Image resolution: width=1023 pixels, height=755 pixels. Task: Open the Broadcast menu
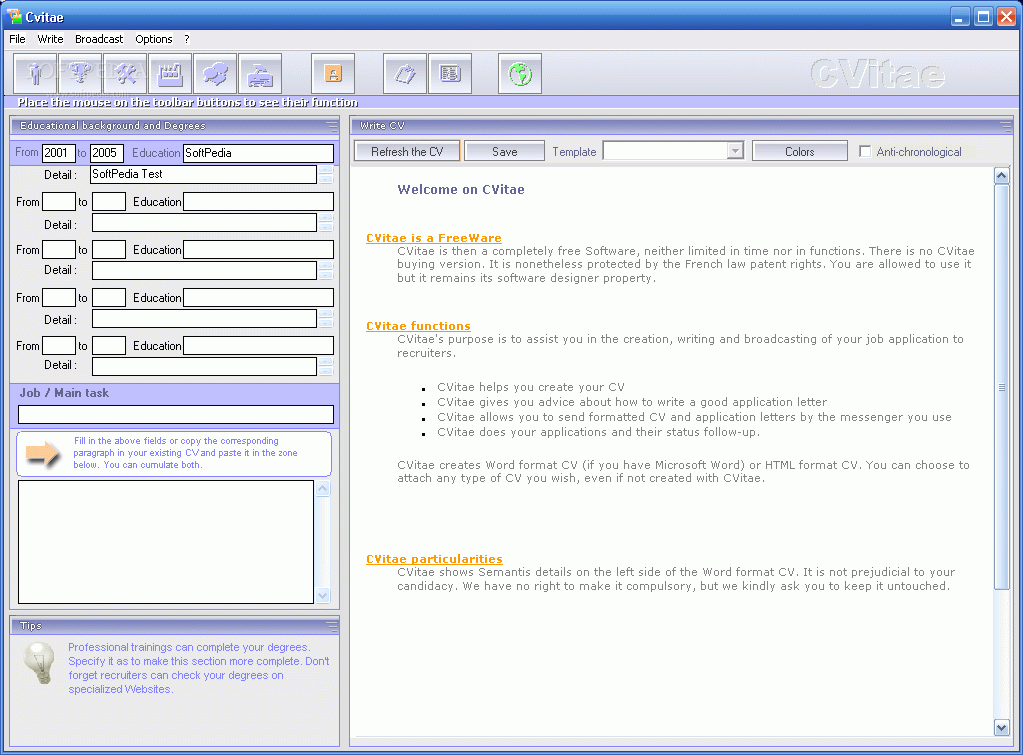99,39
